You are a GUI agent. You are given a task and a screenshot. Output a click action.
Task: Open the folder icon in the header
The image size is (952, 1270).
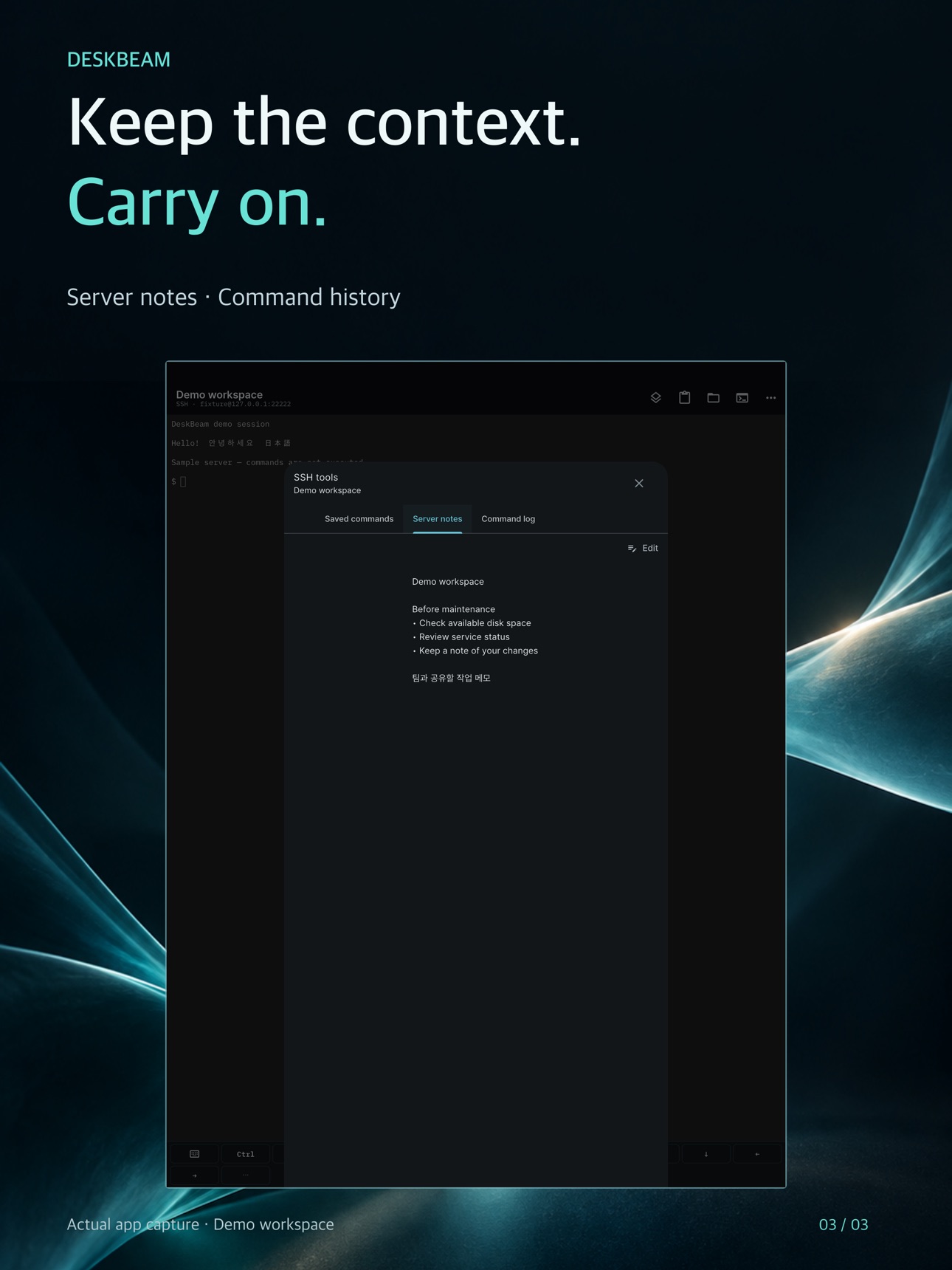[x=713, y=398]
